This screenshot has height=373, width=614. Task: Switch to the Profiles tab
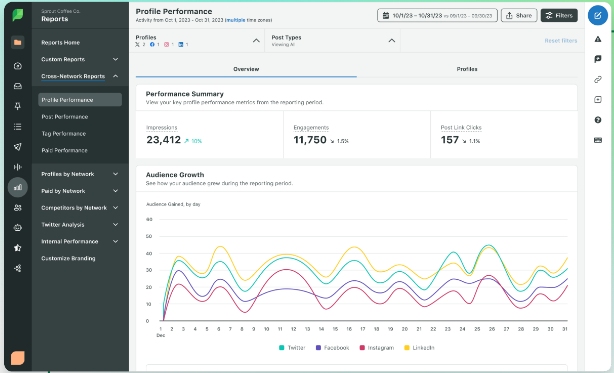(x=467, y=69)
